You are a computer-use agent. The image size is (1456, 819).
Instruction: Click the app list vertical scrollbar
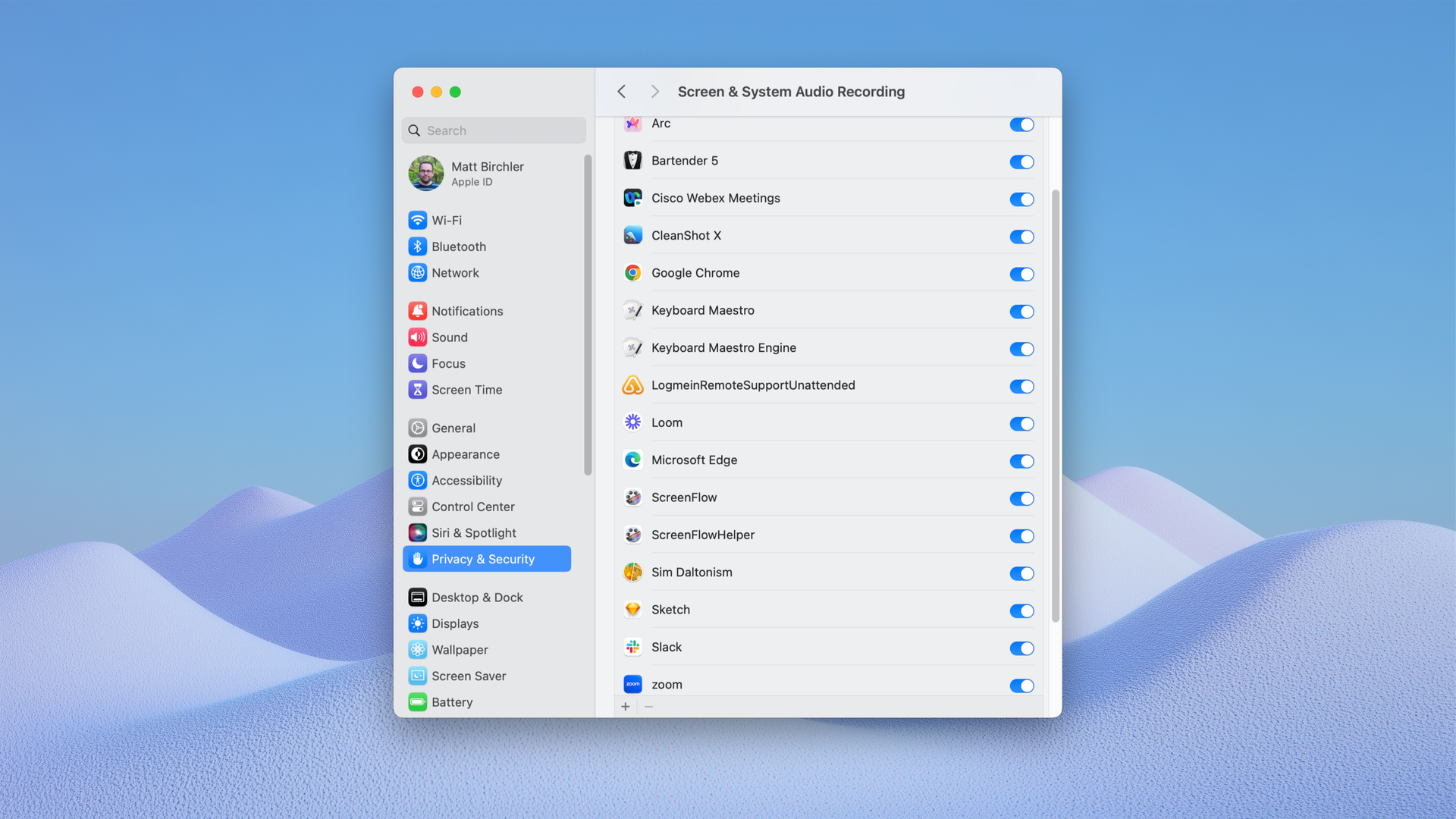coord(1055,406)
